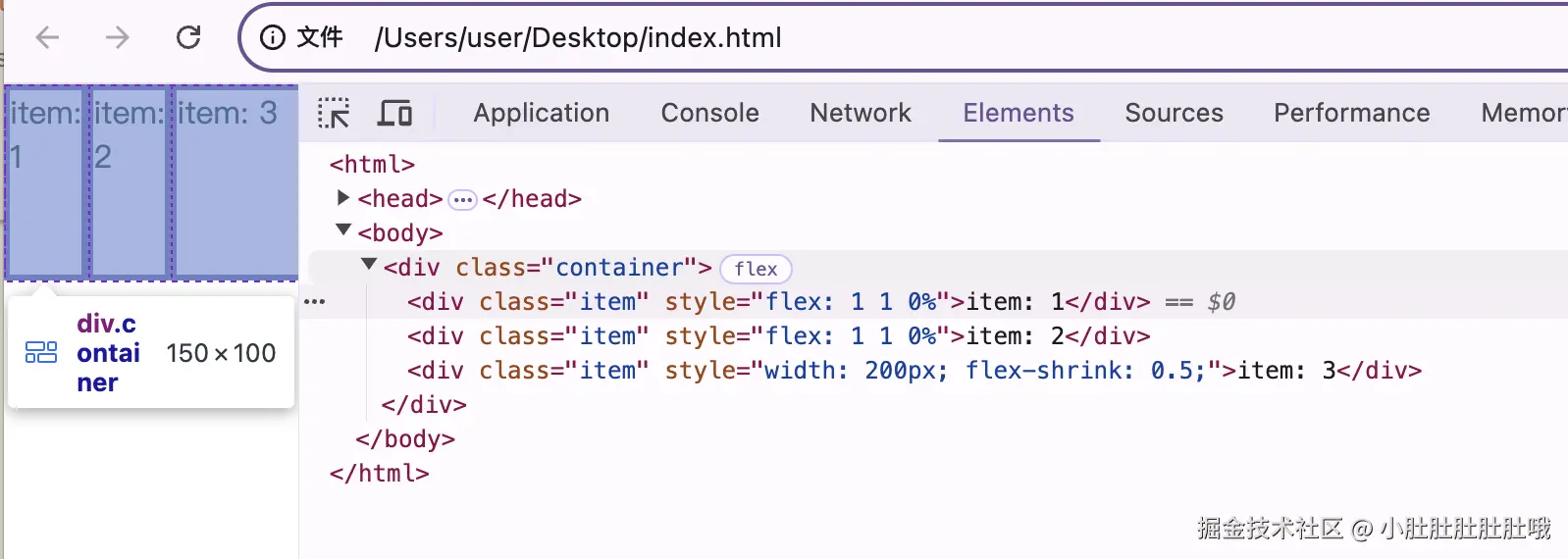Click the class="container" attribute text
Screen dimensions: 1568x559
pos(576,267)
